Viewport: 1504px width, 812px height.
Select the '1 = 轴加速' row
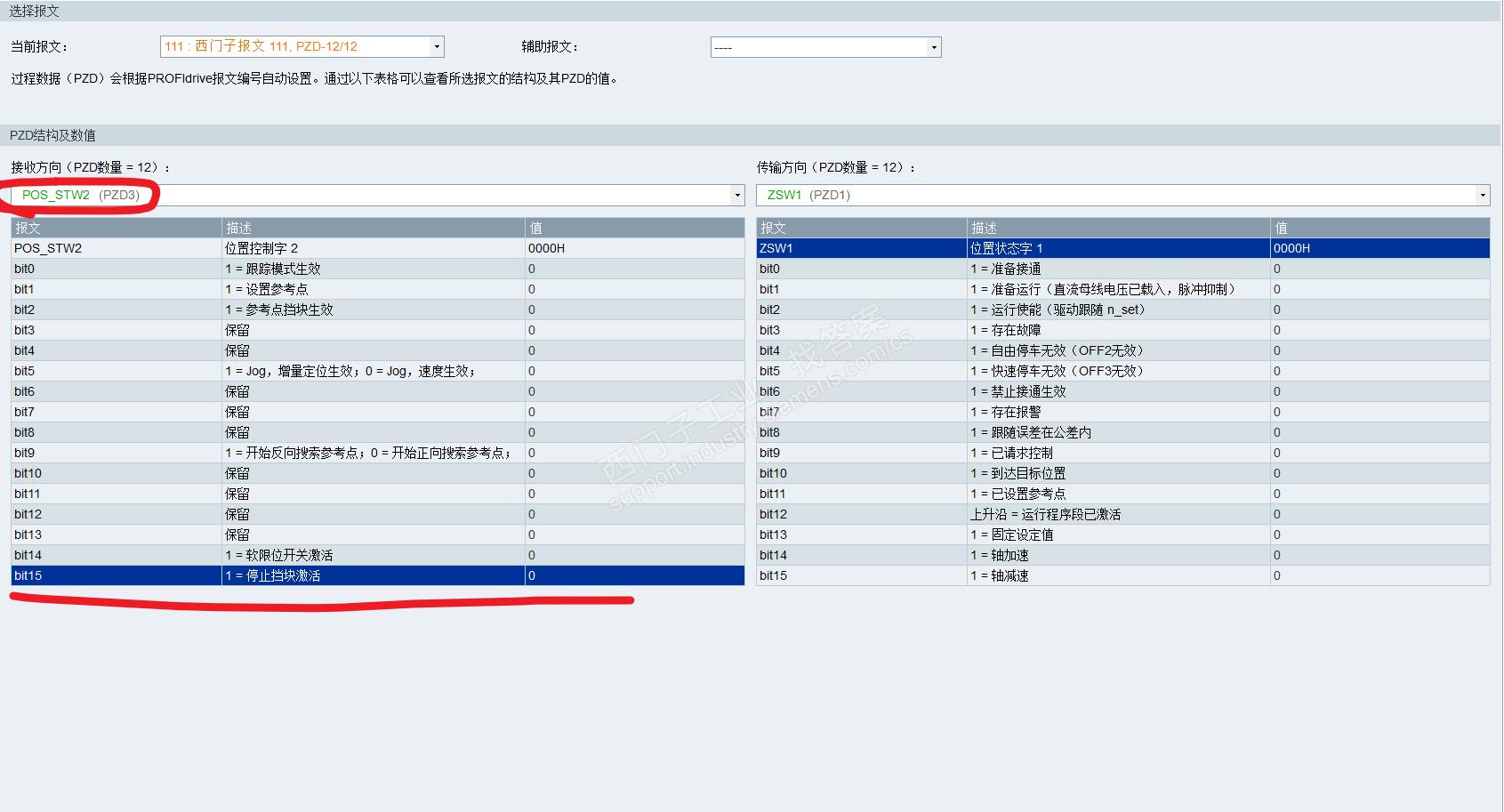[x=1123, y=555]
